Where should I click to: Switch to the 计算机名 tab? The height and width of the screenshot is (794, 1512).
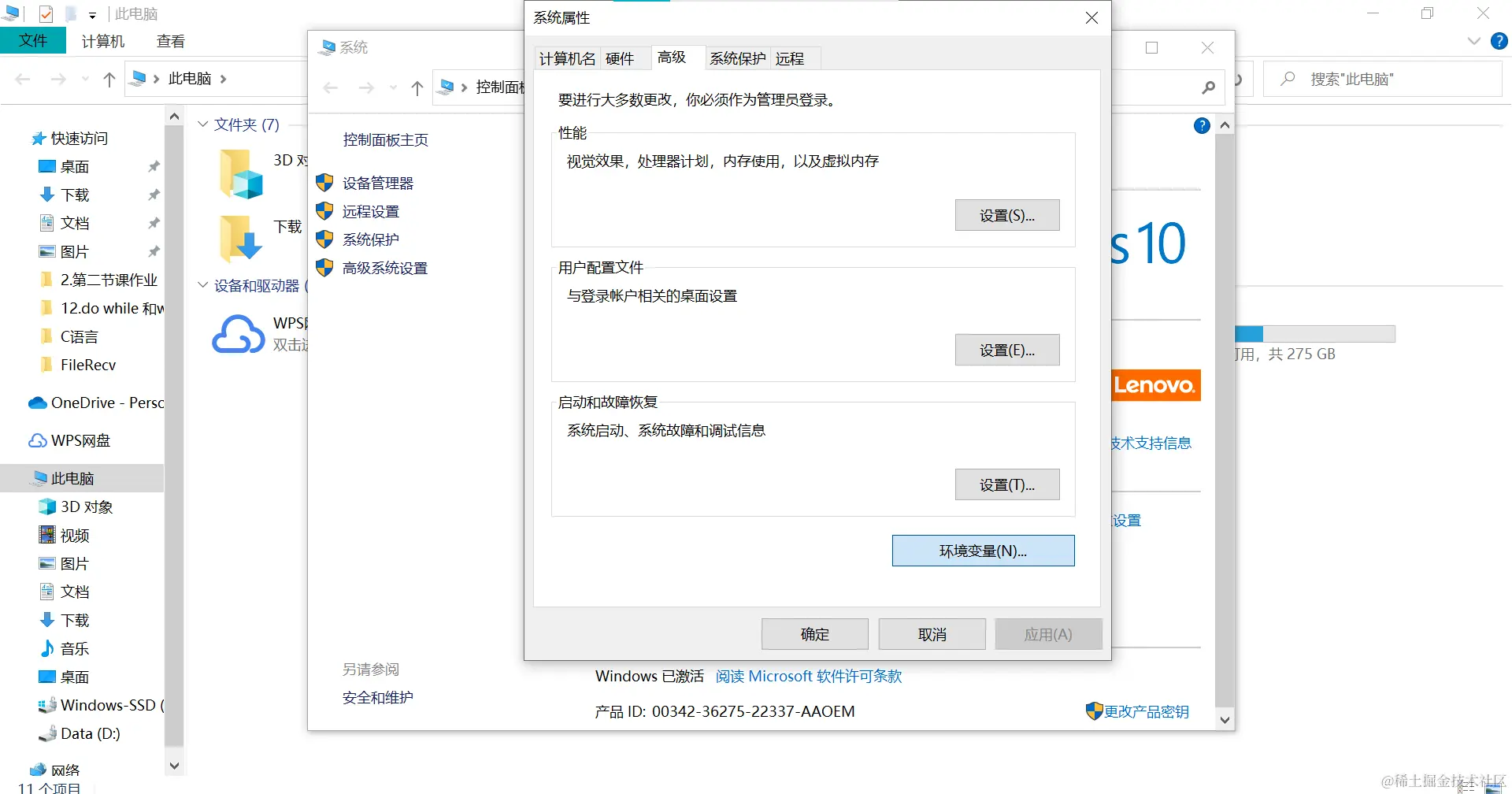click(x=566, y=58)
